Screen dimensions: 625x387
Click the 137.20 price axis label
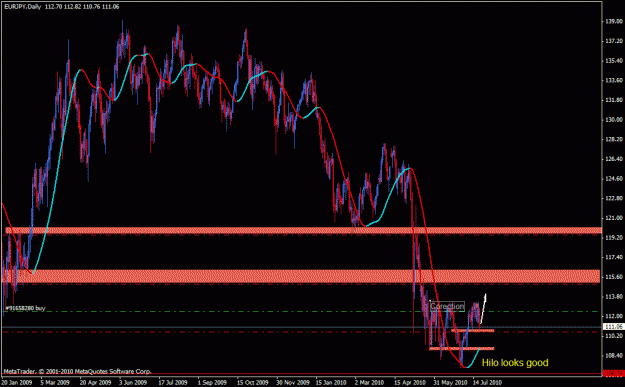[x=614, y=41]
